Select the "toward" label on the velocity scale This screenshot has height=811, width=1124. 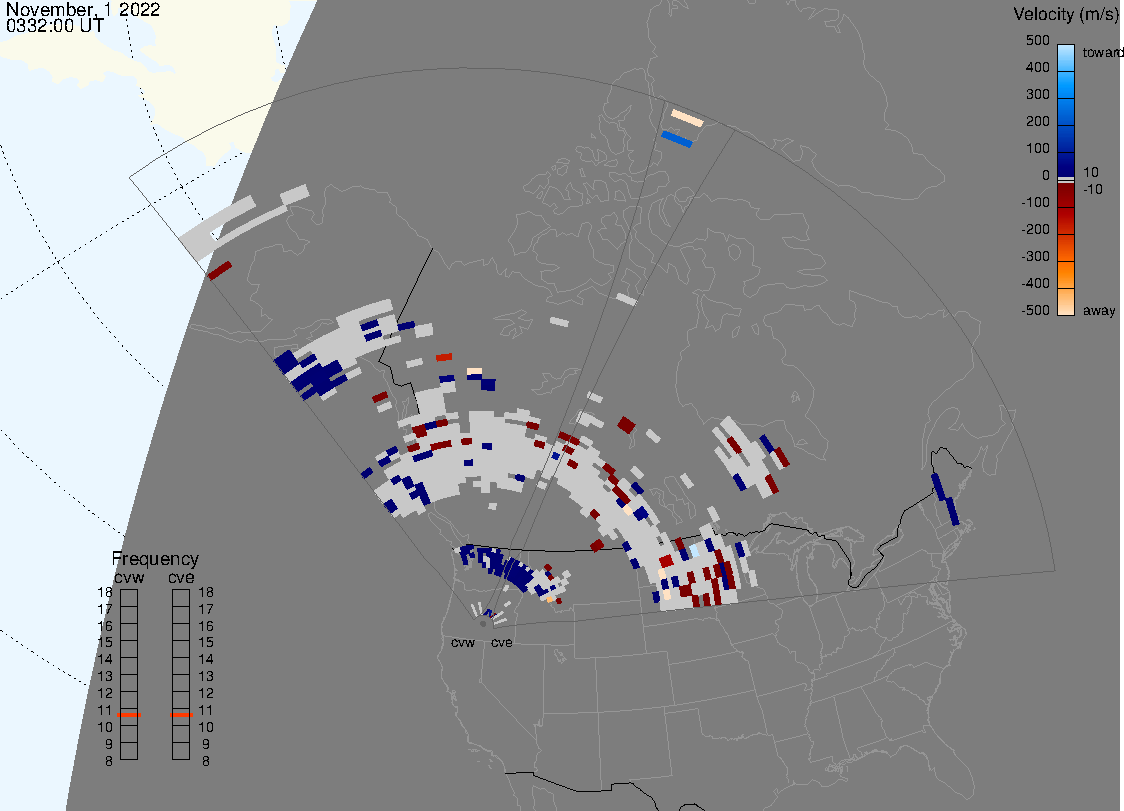tap(1102, 52)
